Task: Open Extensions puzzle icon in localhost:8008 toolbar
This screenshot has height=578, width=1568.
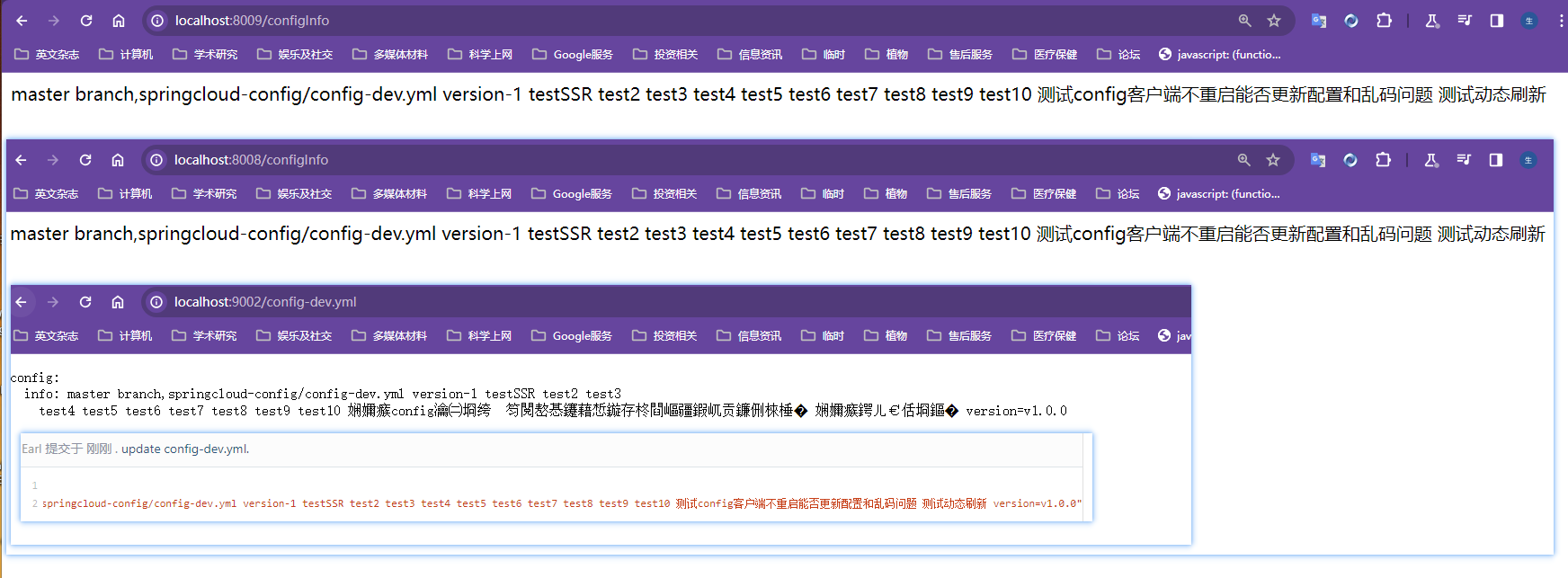Action: point(1383,160)
